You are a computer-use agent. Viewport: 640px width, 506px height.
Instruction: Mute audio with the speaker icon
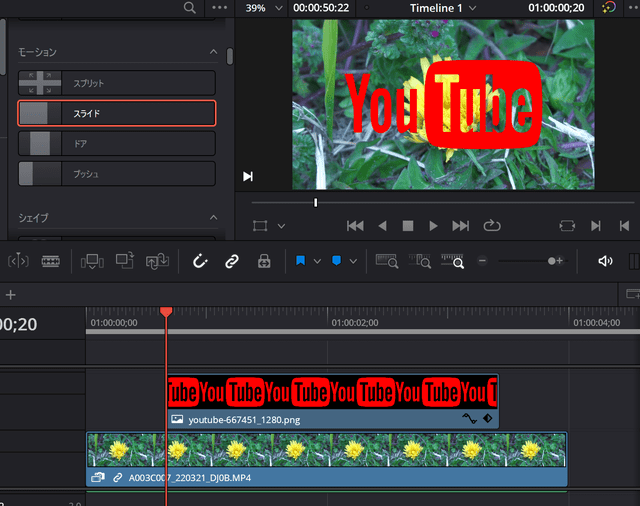point(605,261)
